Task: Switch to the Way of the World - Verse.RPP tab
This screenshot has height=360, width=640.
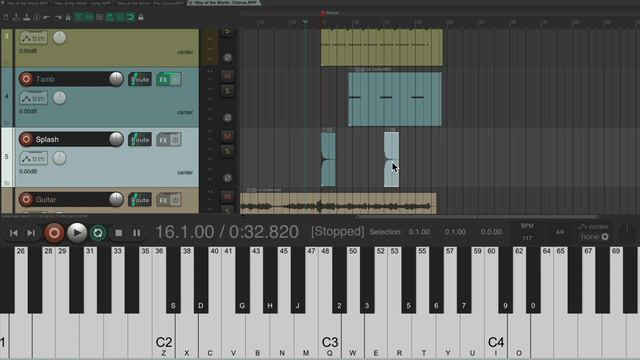Action: pos(82,3)
